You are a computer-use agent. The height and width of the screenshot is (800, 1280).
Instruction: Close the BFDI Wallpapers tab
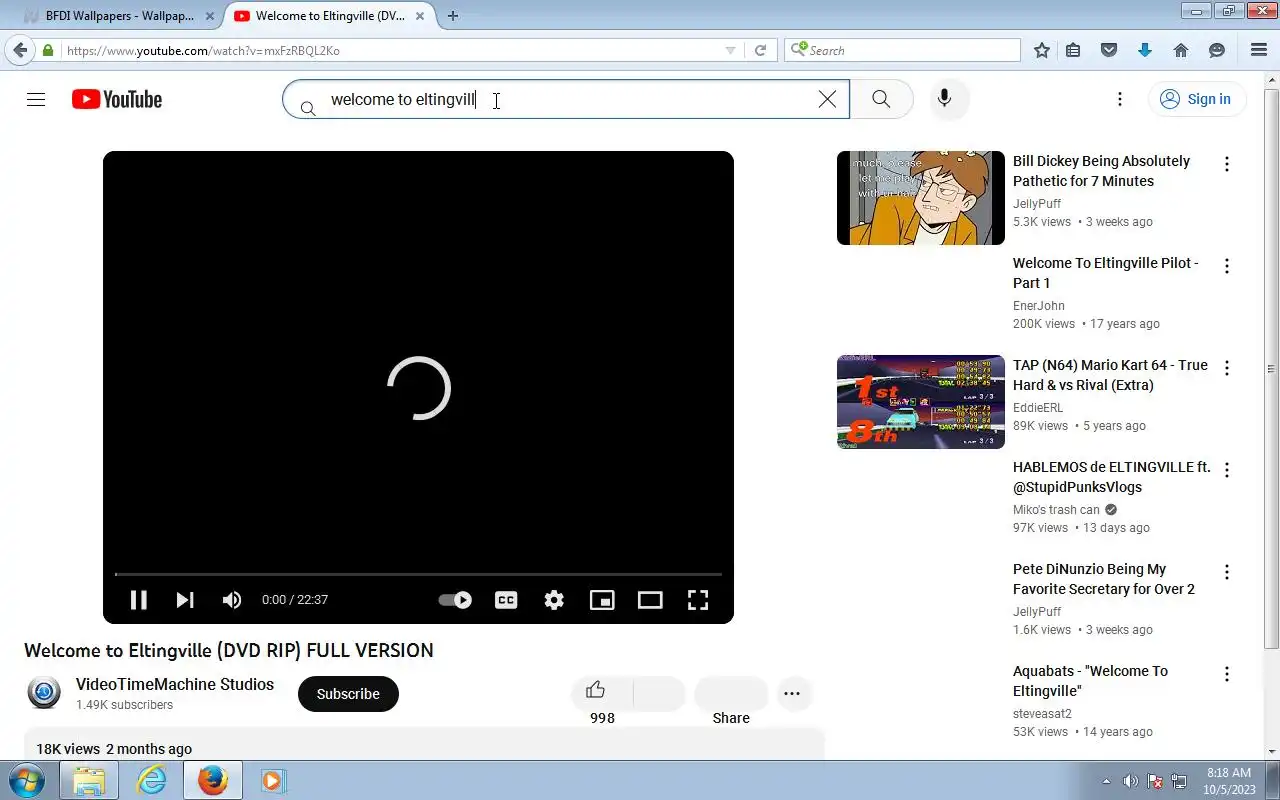(210, 16)
